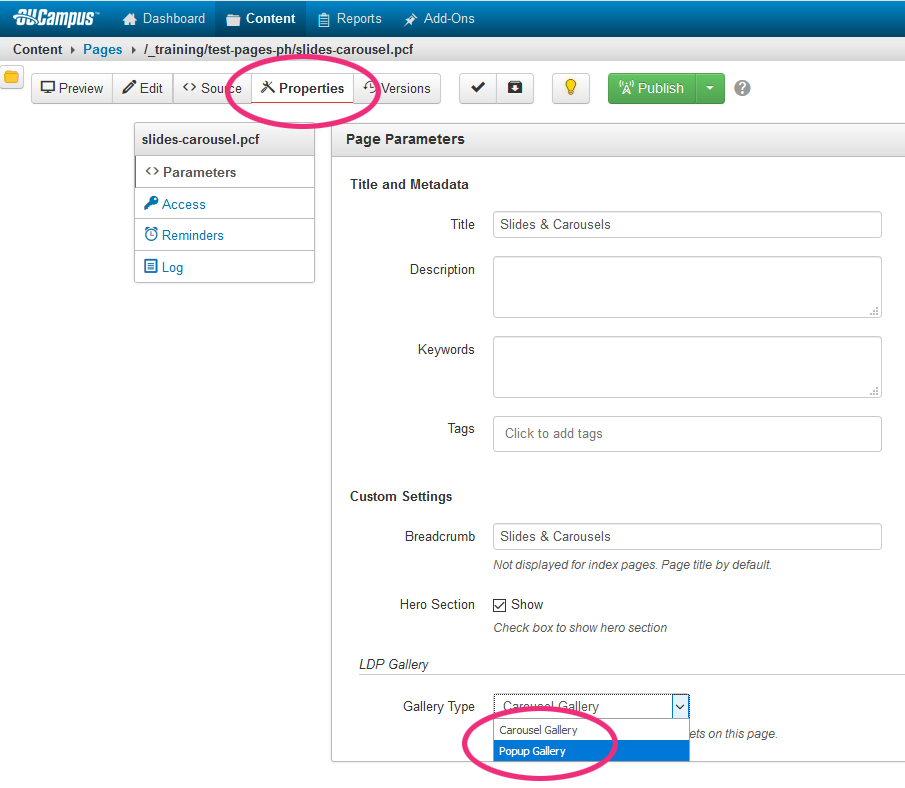Click the Content breadcrumb text
This screenshot has height=788, width=905.
[38, 50]
